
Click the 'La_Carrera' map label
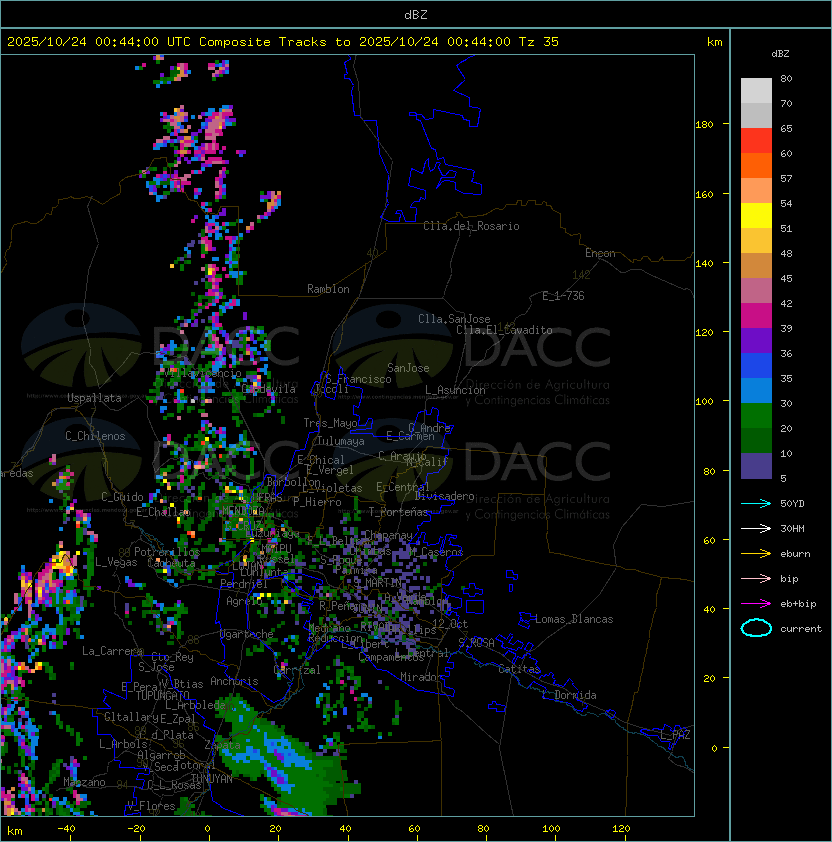112,651
